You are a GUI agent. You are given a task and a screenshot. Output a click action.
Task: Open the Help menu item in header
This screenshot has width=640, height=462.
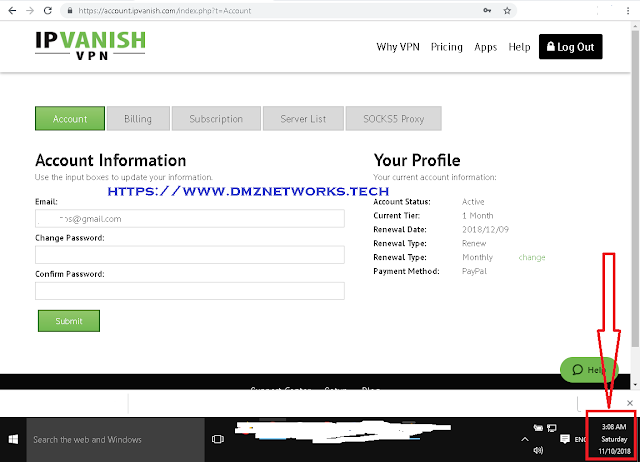tap(519, 47)
